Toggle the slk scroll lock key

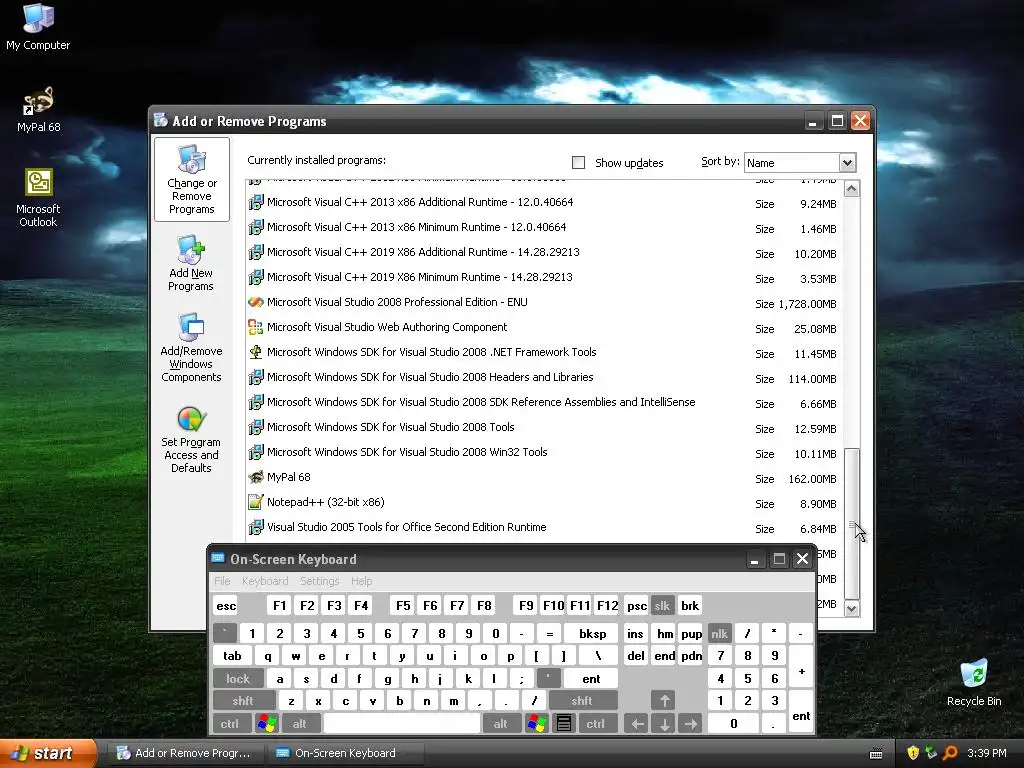[x=662, y=605]
